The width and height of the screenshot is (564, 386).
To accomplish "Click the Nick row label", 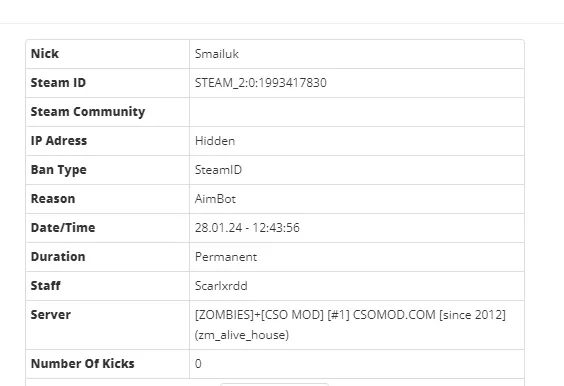I will tap(45, 54).
